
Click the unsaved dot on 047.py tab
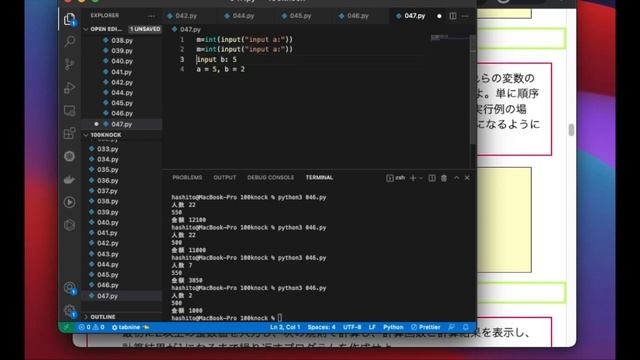coord(439,16)
